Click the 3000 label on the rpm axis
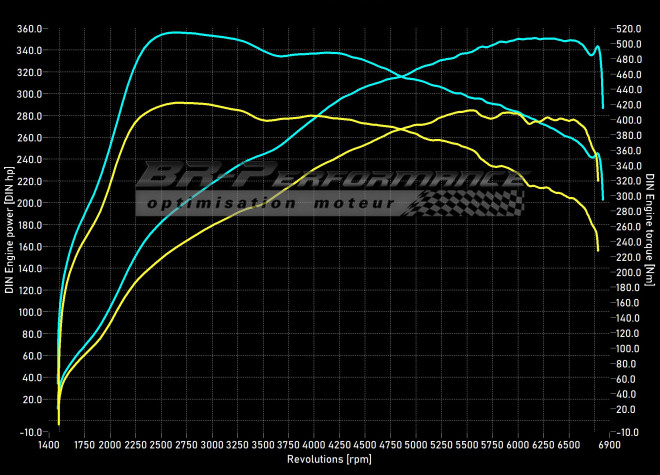Viewport: 660px width, 475px height. click(x=211, y=444)
